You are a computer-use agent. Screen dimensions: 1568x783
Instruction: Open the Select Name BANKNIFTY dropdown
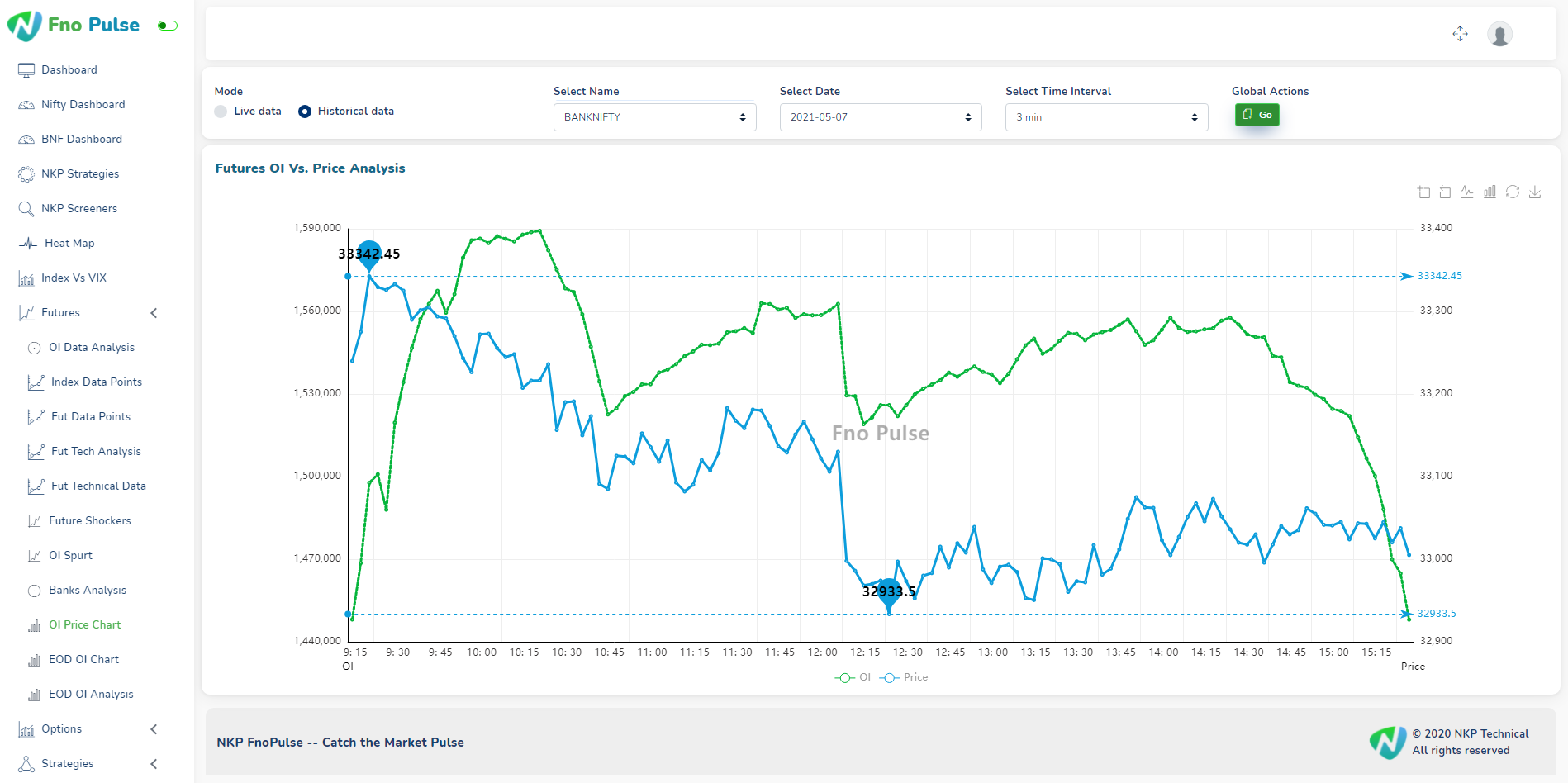coord(654,117)
